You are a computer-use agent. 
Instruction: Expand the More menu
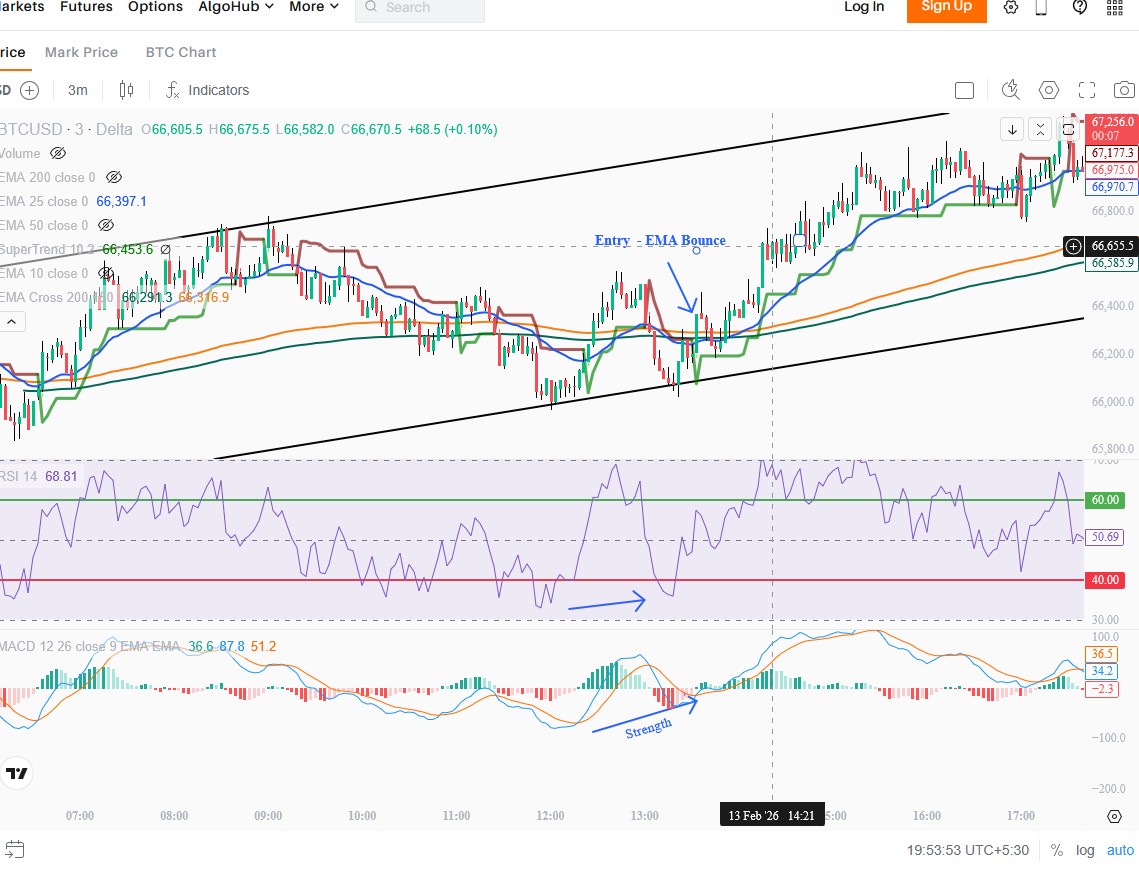[314, 7]
